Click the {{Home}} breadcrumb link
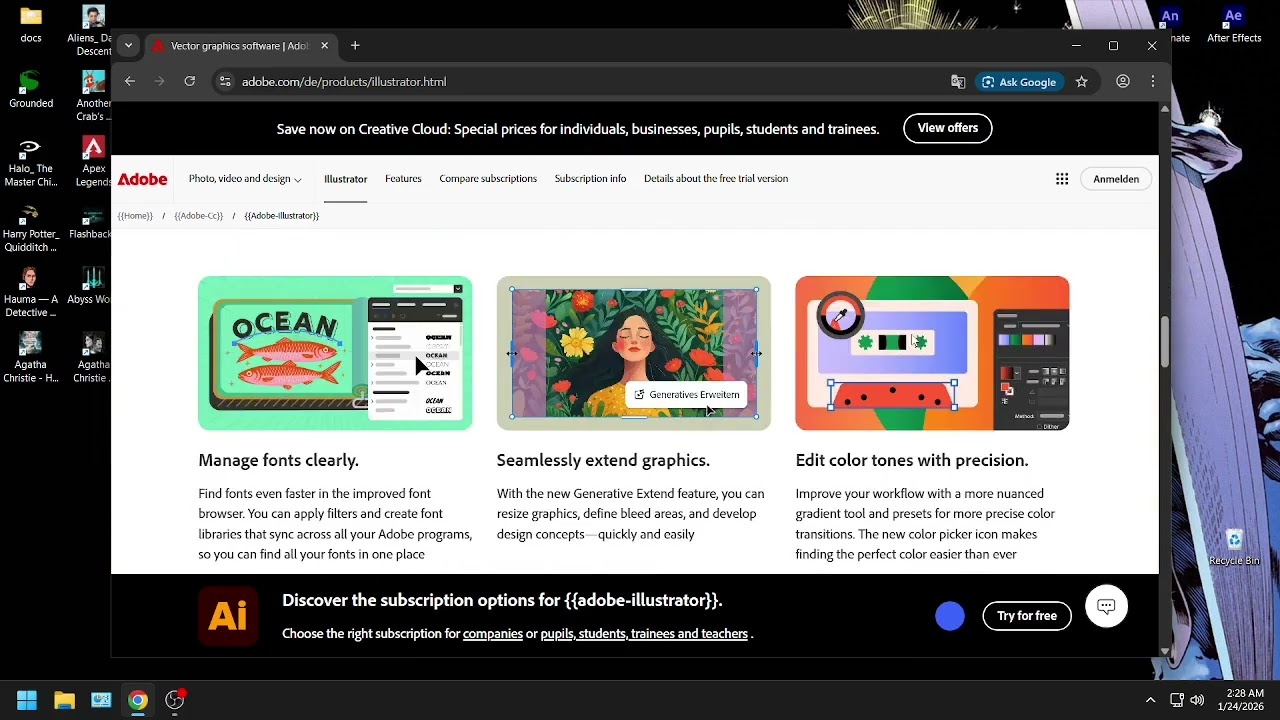Screen dimensions: 1280x720 (x=135, y=216)
